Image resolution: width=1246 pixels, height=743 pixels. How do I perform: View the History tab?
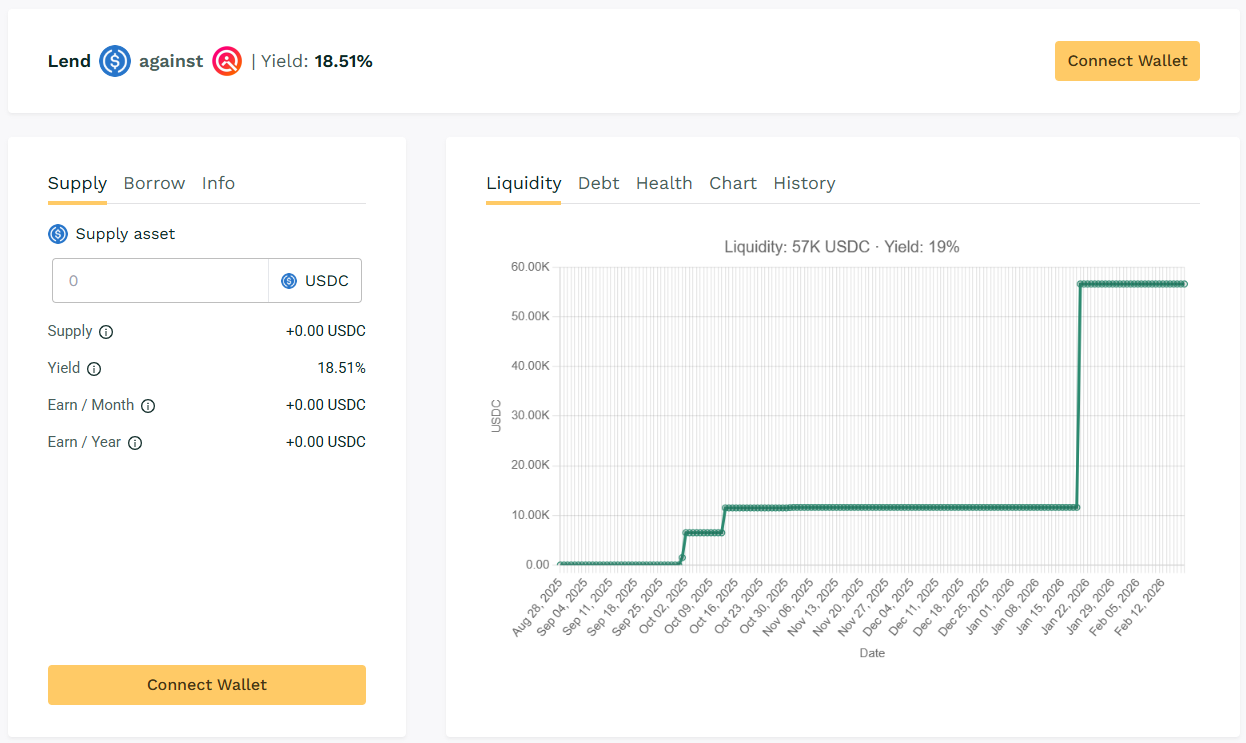click(x=804, y=183)
